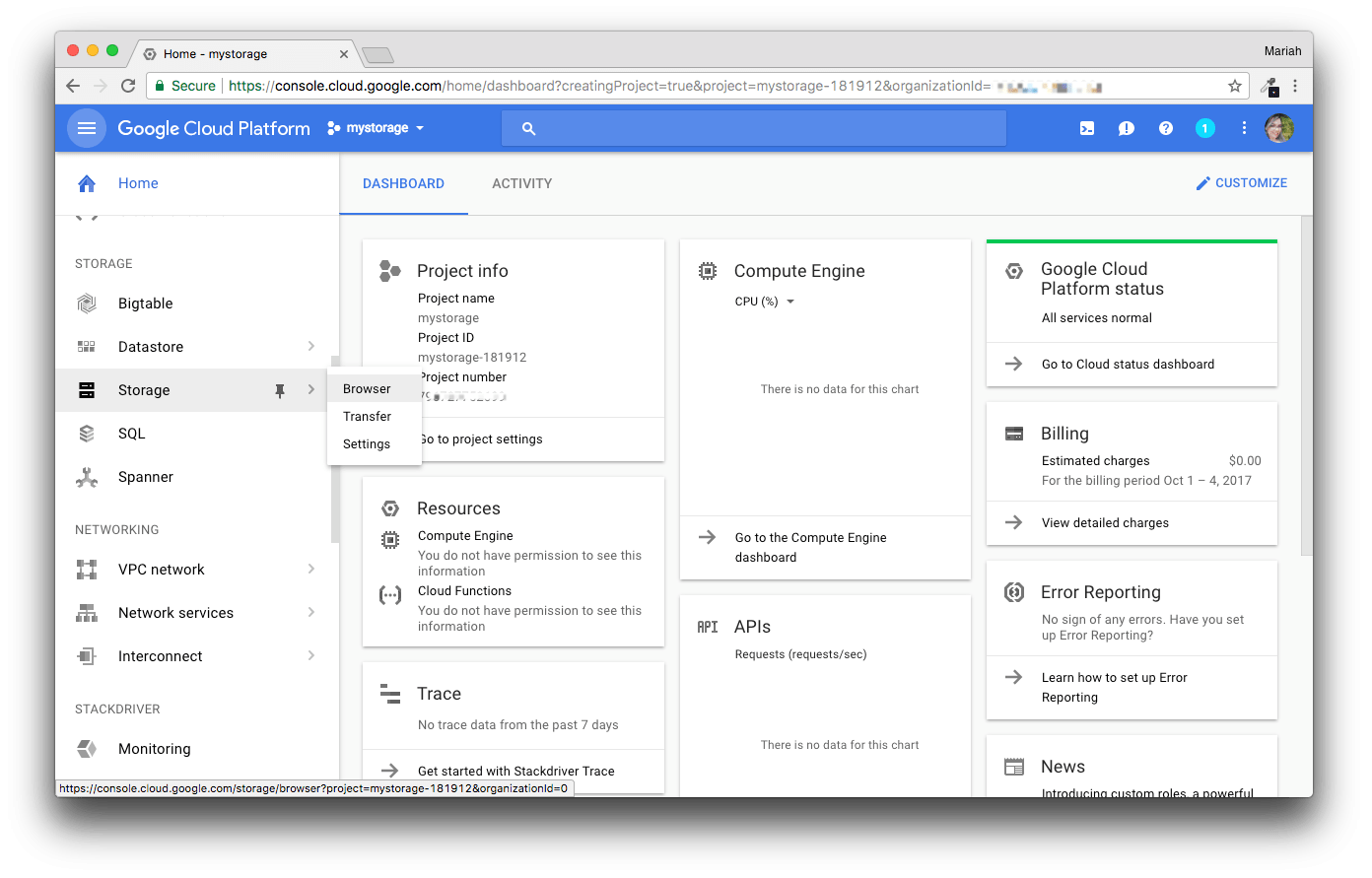Open the Interconnect networking item
The height and width of the screenshot is (878, 1372).
(x=161, y=655)
